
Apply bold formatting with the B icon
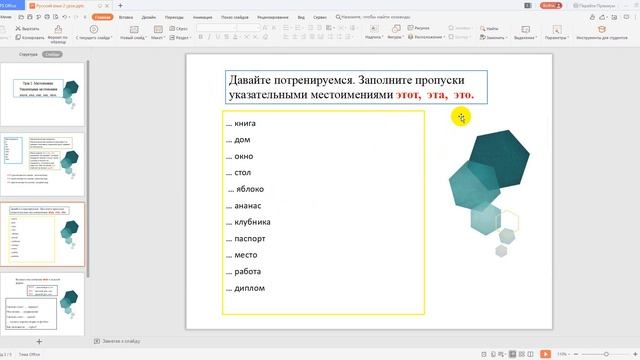tap(200, 37)
